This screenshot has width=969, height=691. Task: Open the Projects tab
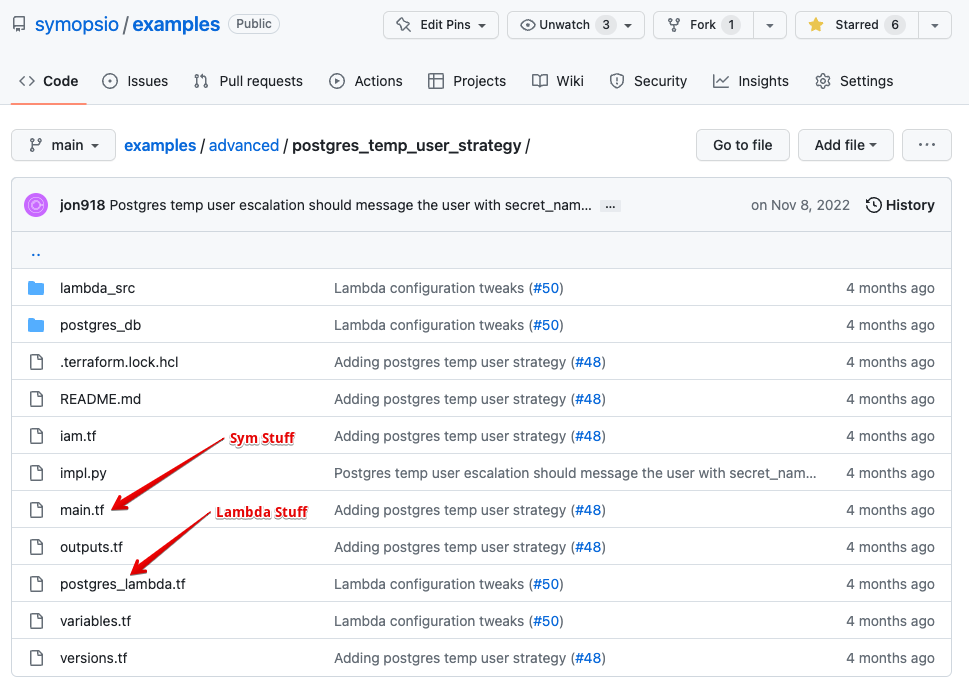[467, 81]
